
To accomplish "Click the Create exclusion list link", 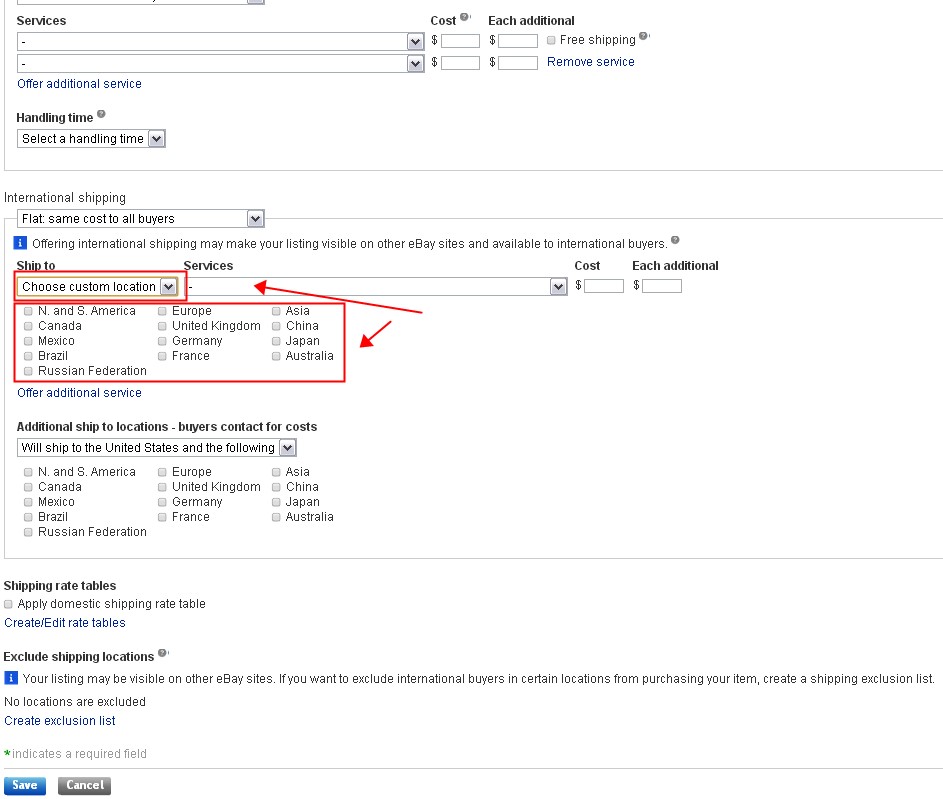I will click(60, 721).
